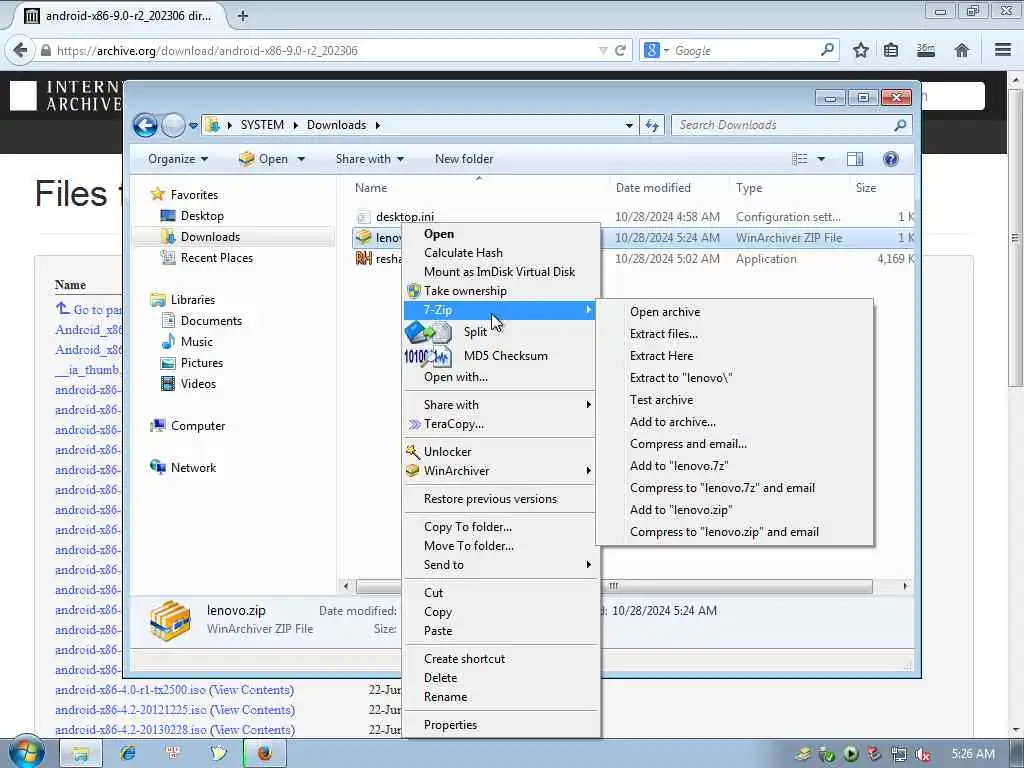Click Calculate Hash in context menu

(x=463, y=253)
